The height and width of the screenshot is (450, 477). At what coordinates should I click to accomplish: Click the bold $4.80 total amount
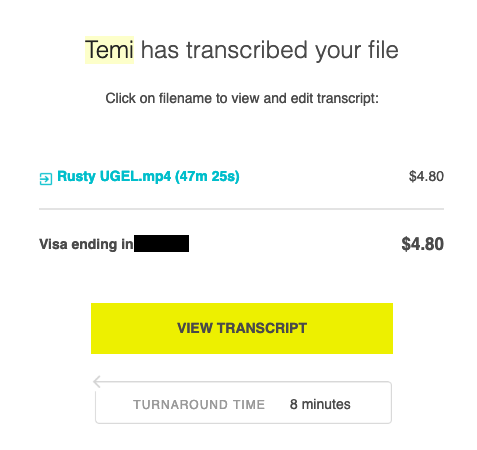point(422,244)
